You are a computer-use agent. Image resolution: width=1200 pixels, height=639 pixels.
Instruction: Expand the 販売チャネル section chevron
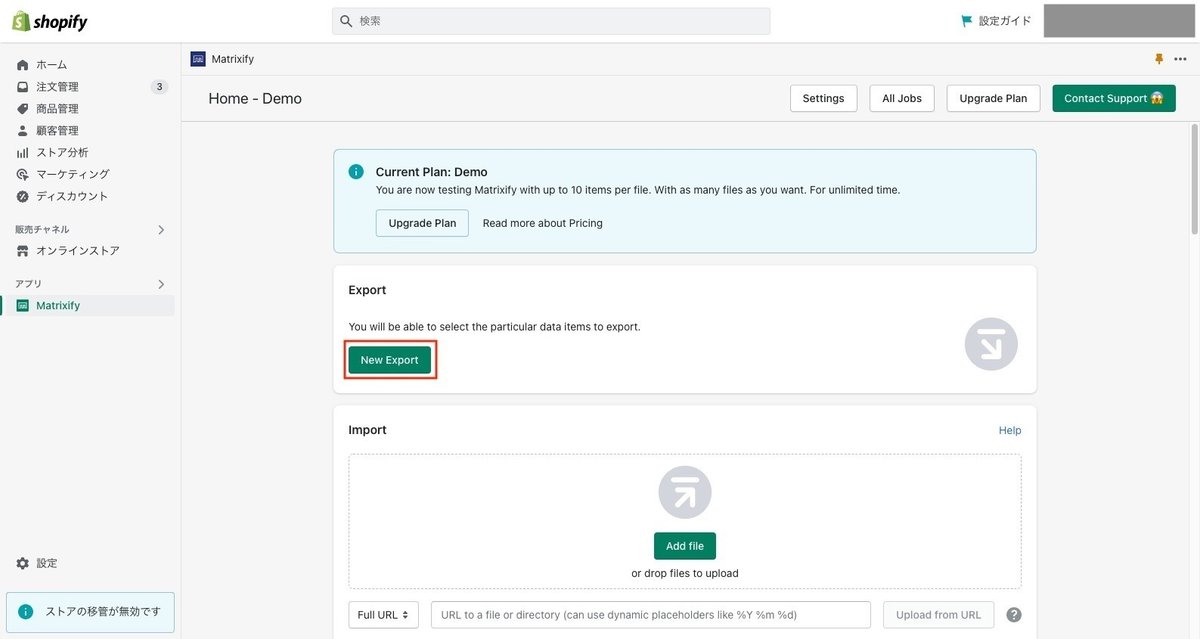coord(161,230)
